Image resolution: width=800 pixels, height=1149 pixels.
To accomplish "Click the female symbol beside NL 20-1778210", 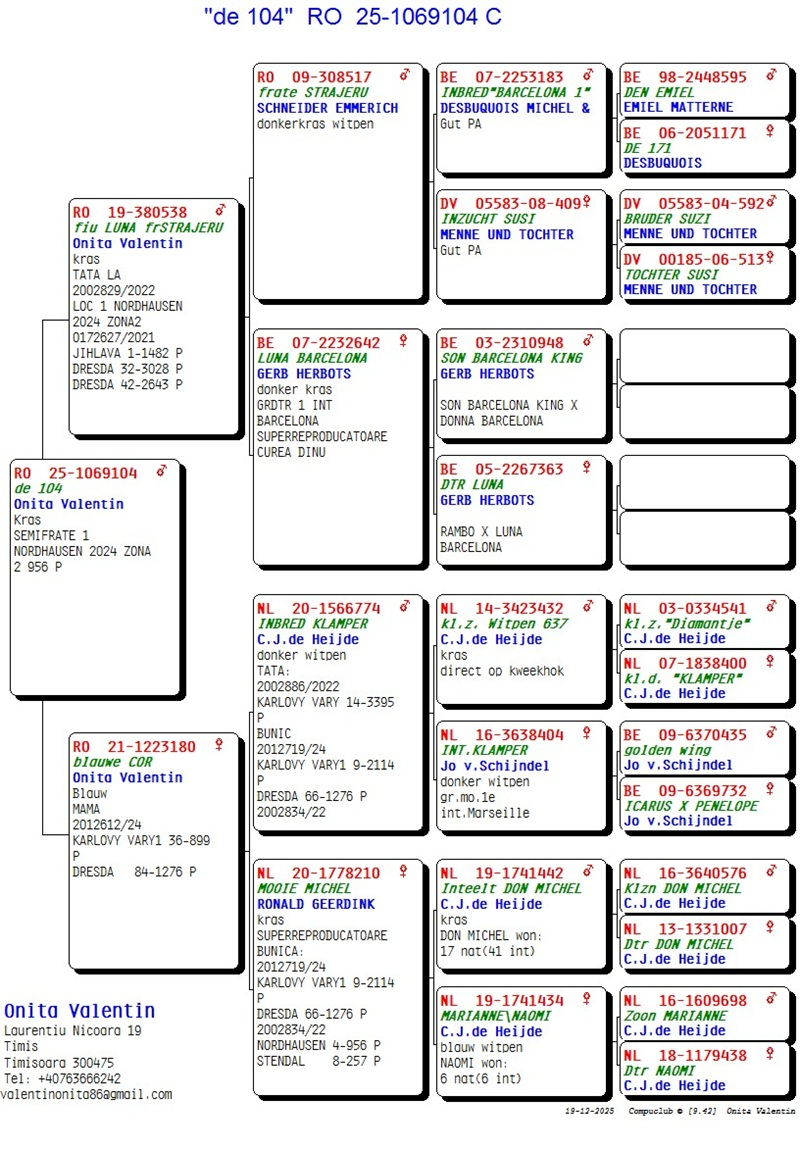I will pos(404,872).
